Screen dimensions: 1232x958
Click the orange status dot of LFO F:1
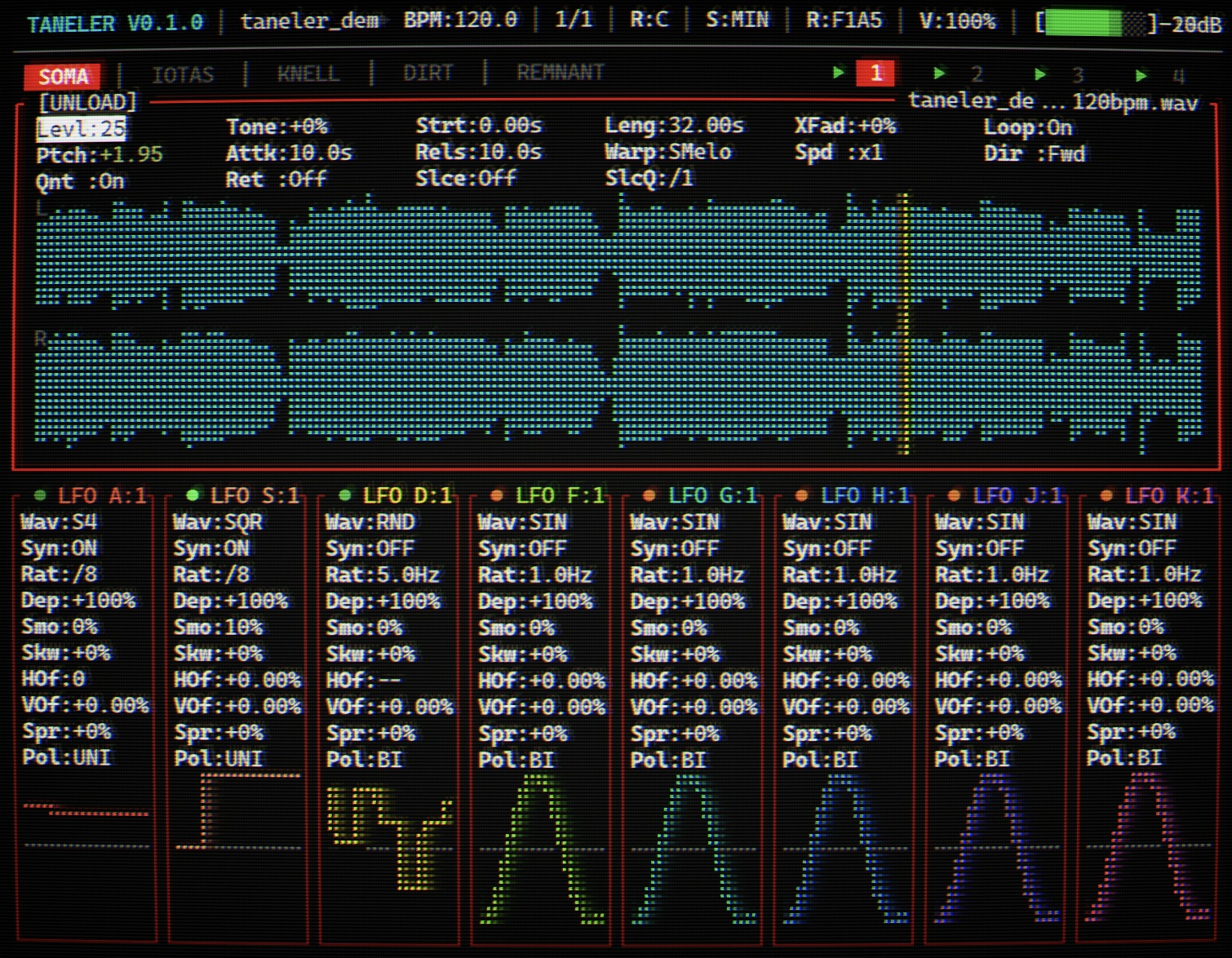[x=497, y=495]
